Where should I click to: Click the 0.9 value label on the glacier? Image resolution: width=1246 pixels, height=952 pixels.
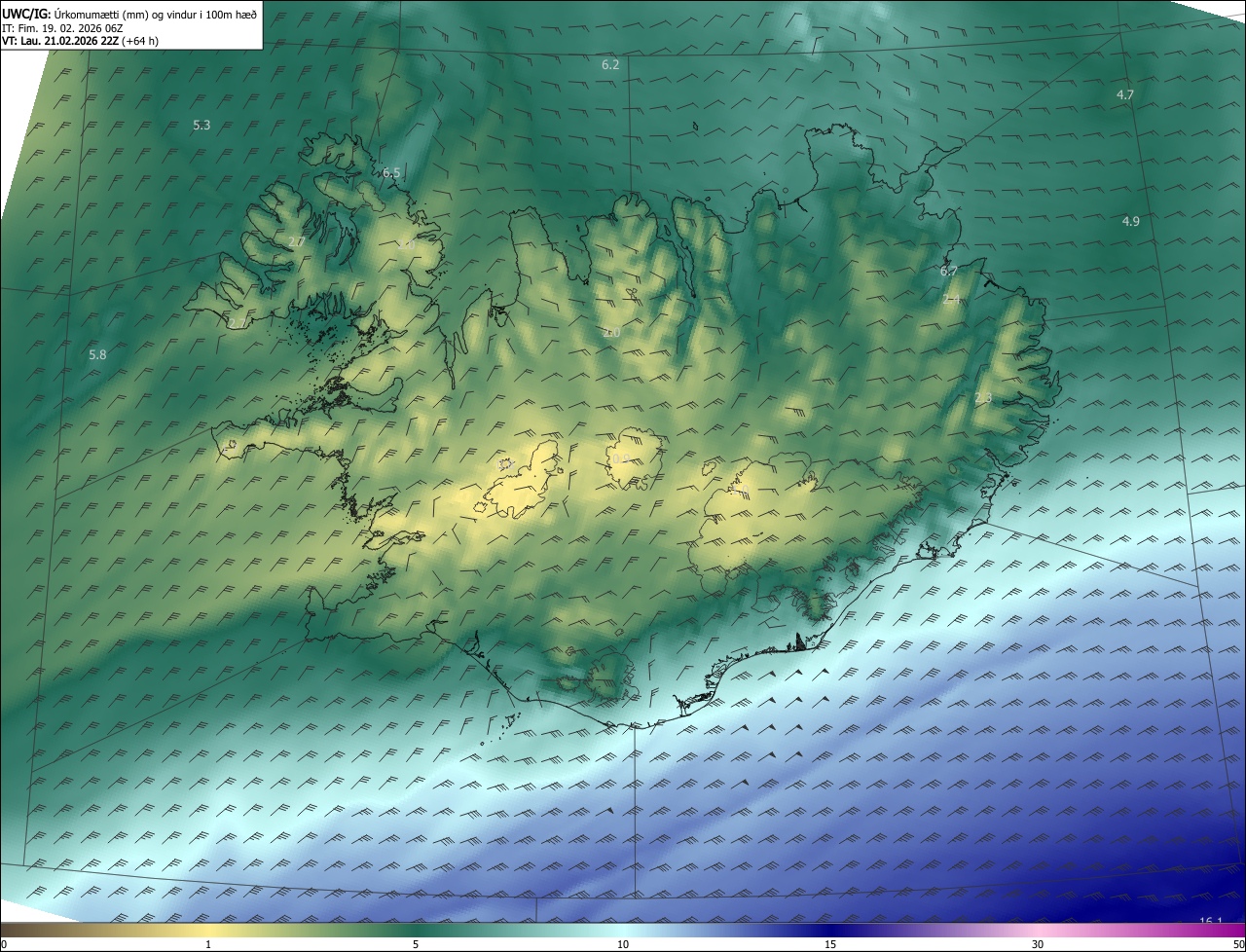(619, 458)
